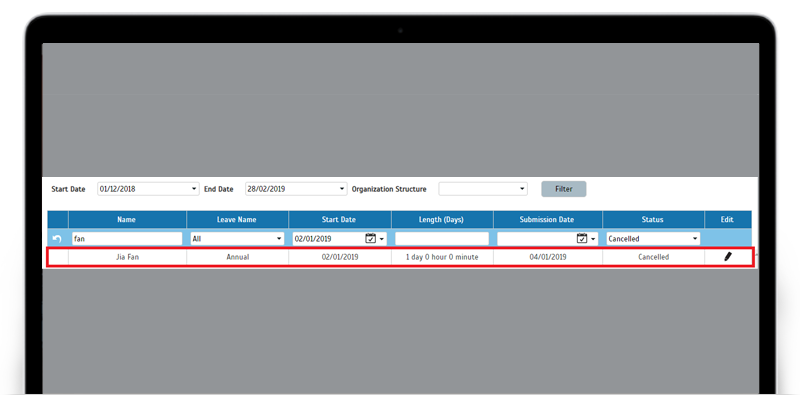Open the calendar icon in Start Date filter
Screen dimensions: 800x395
click(370, 238)
